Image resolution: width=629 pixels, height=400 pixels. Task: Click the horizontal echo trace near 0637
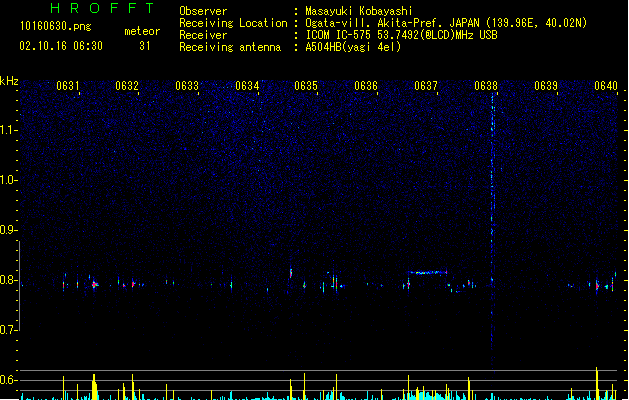point(428,272)
